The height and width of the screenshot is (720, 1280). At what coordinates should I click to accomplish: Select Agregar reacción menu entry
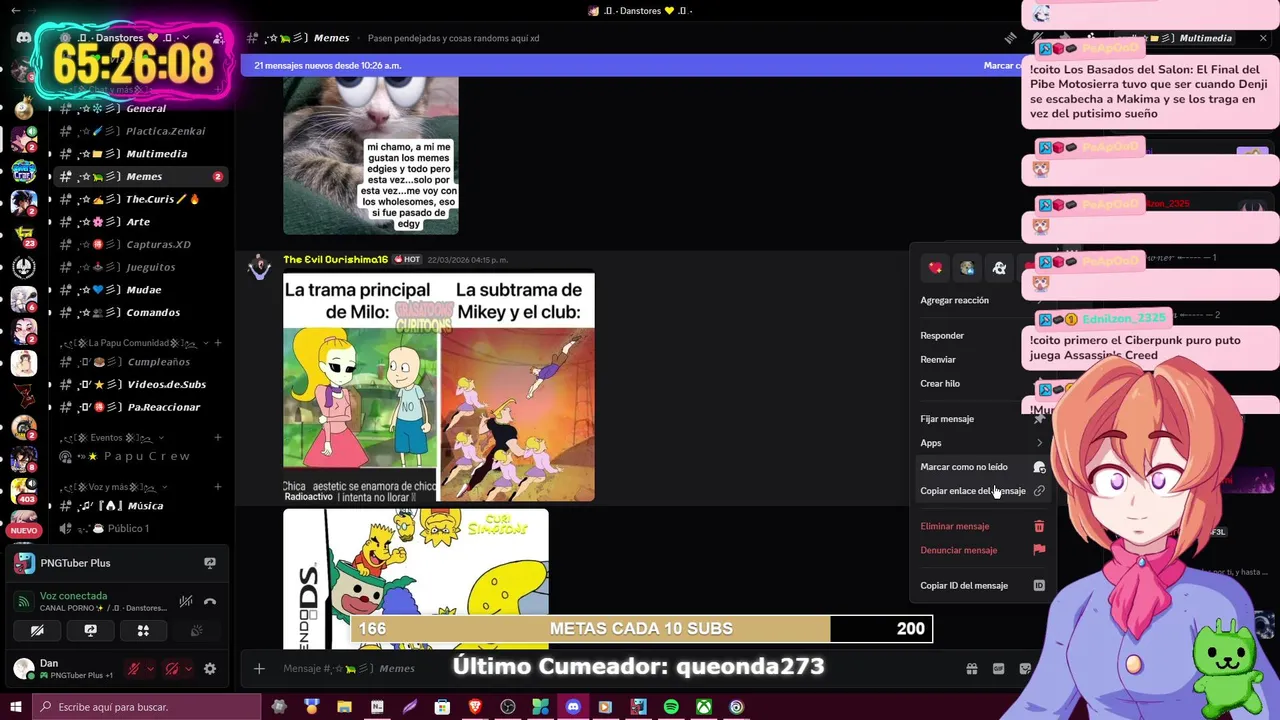(x=981, y=300)
